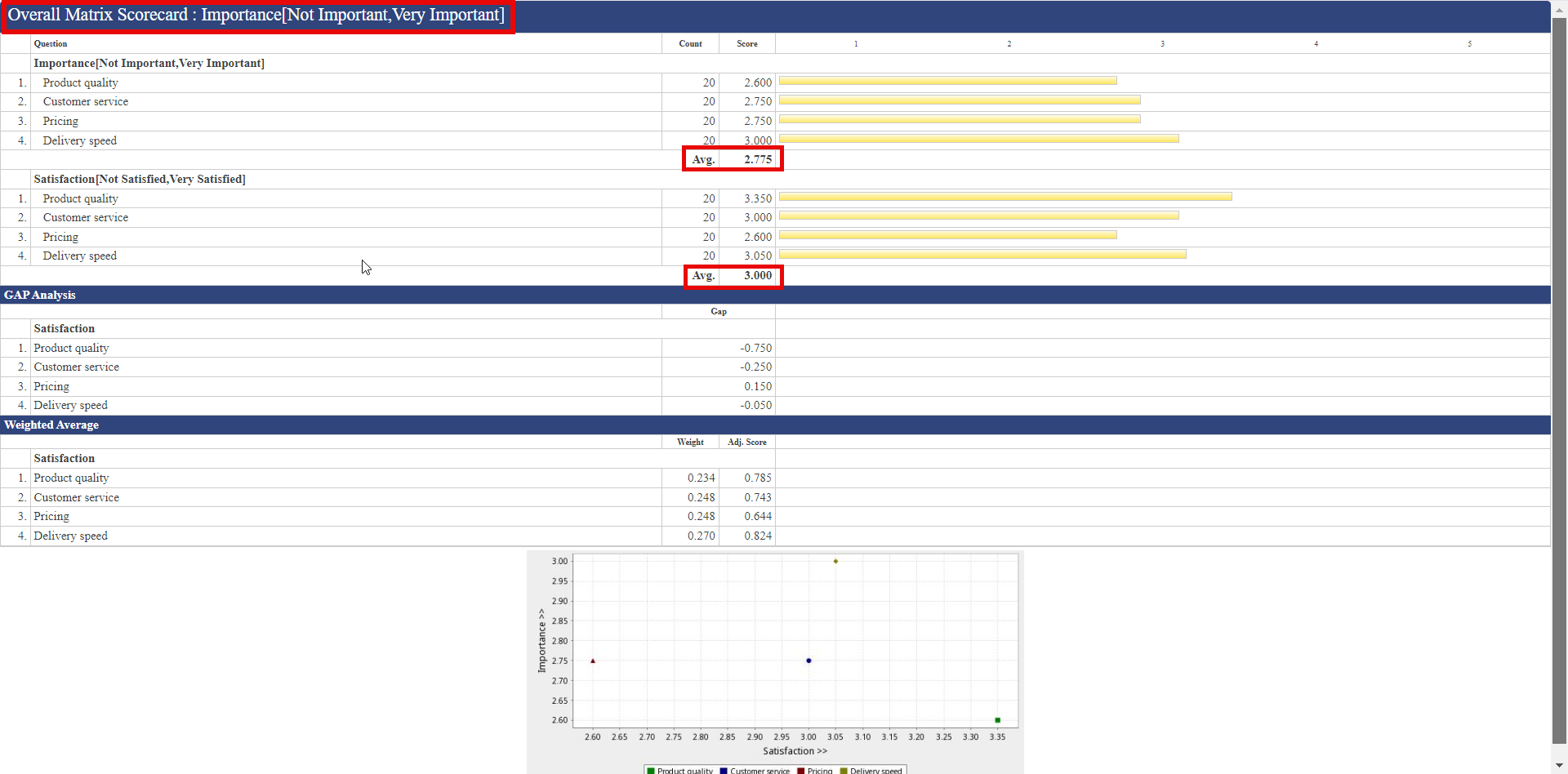Screen dimensions: 1568x774
Task: Select the Satisfaction[Not Satisfied,Very Satisfied] section heading
Action: click(x=140, y=180)
